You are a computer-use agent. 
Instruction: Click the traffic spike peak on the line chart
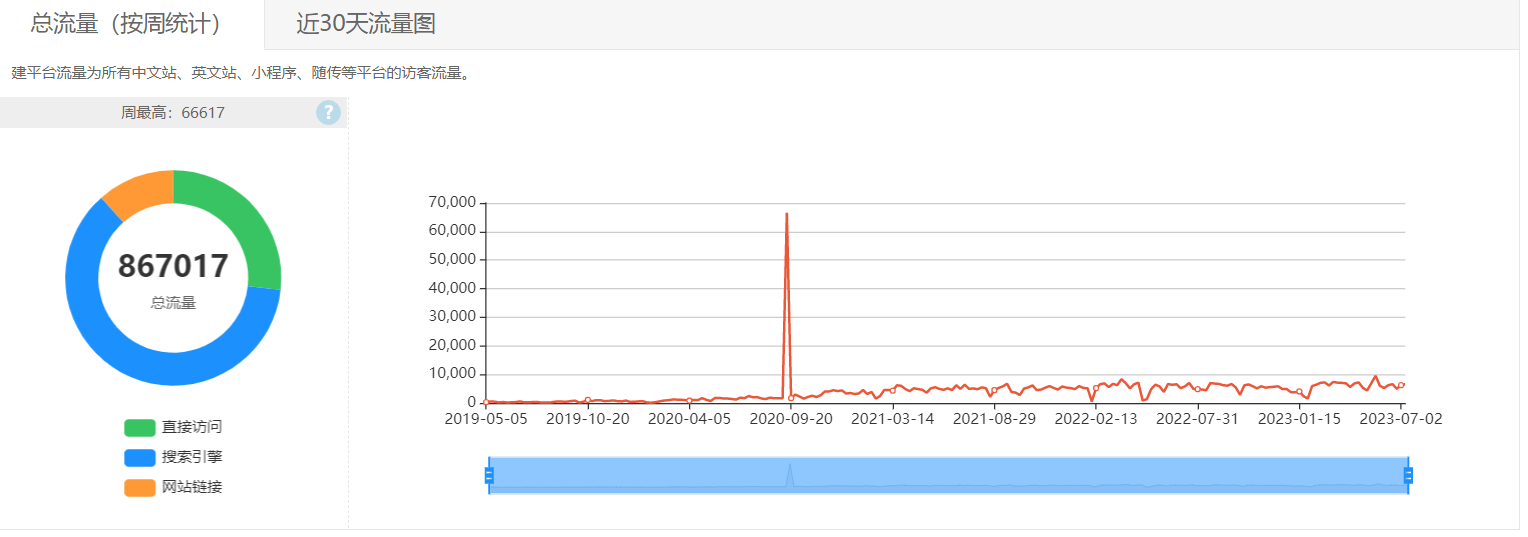coord(786,214)
